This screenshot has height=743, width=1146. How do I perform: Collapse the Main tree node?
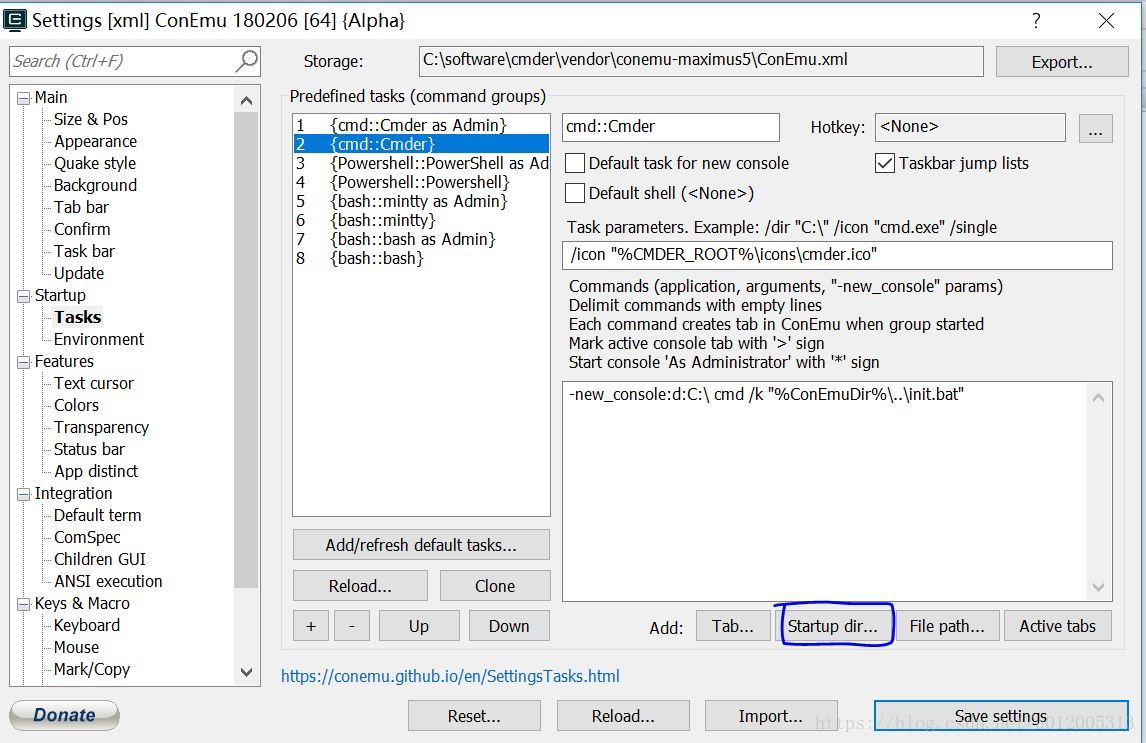click(x=24, y=98)
